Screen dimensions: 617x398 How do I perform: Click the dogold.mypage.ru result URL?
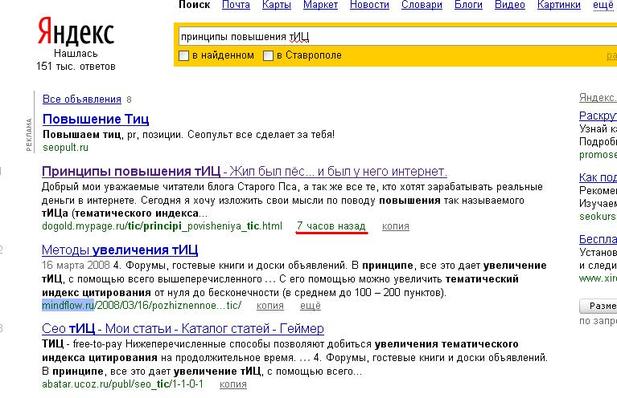pos(162,226)
